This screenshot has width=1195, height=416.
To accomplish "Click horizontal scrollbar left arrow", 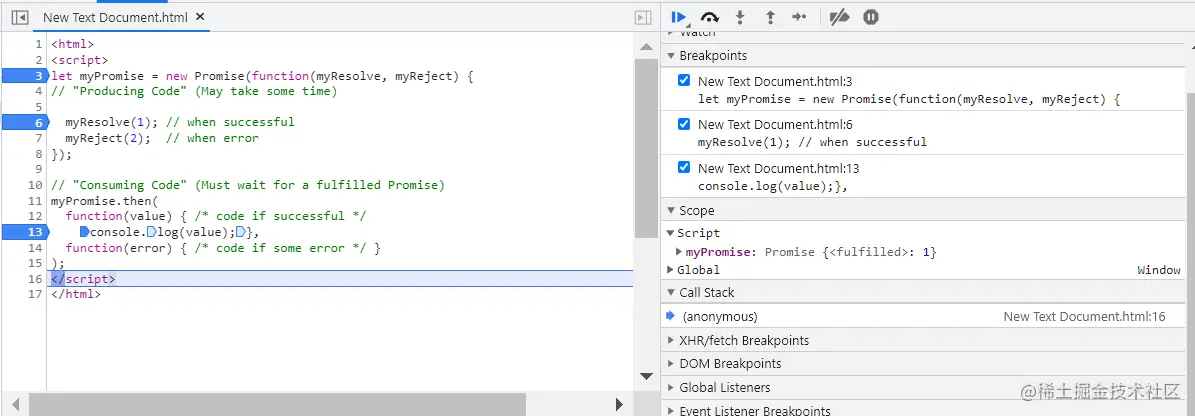I will pos(14,404).
